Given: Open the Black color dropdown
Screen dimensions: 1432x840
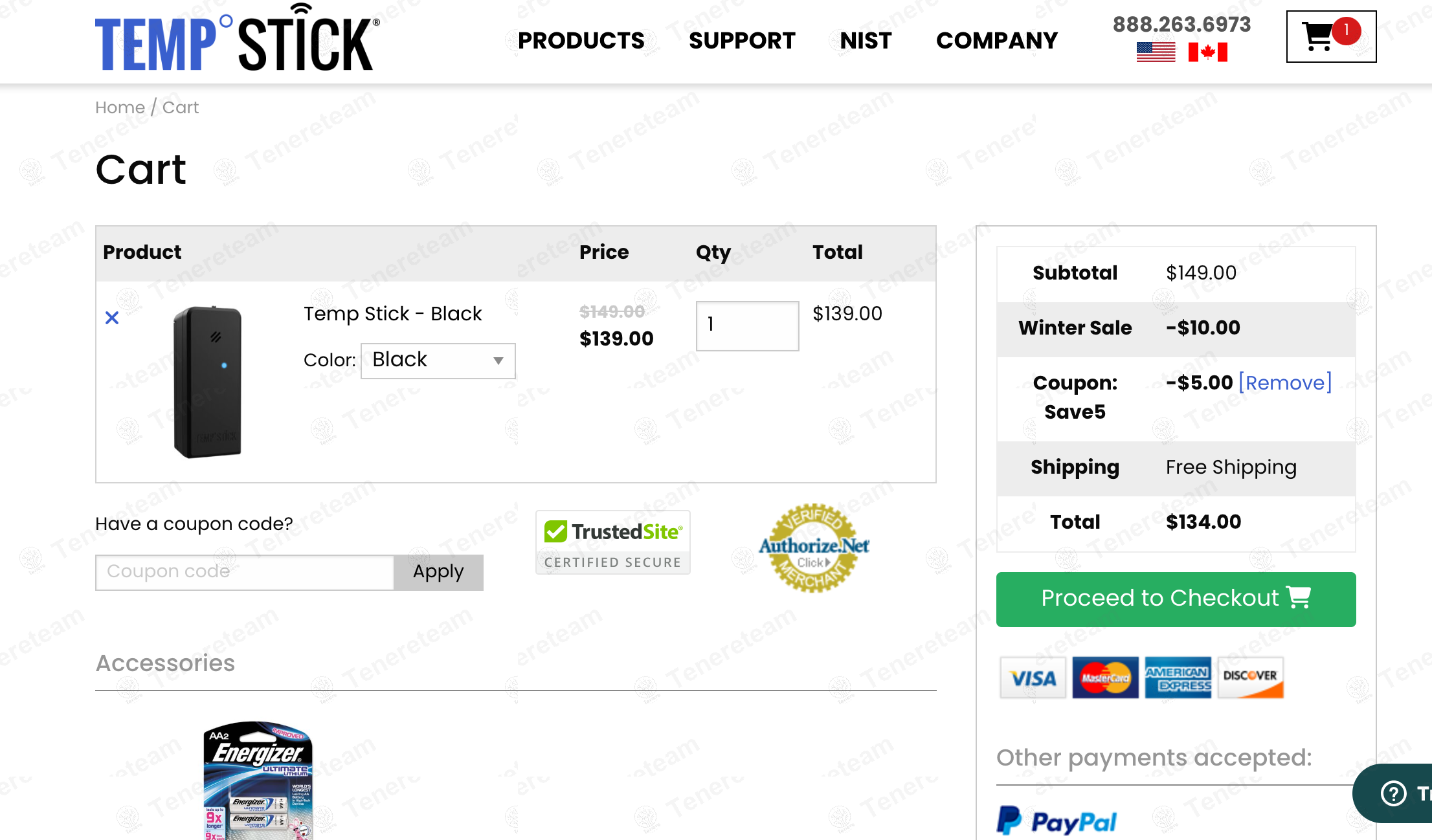Looking at the screenshot, I should (438, 360).
